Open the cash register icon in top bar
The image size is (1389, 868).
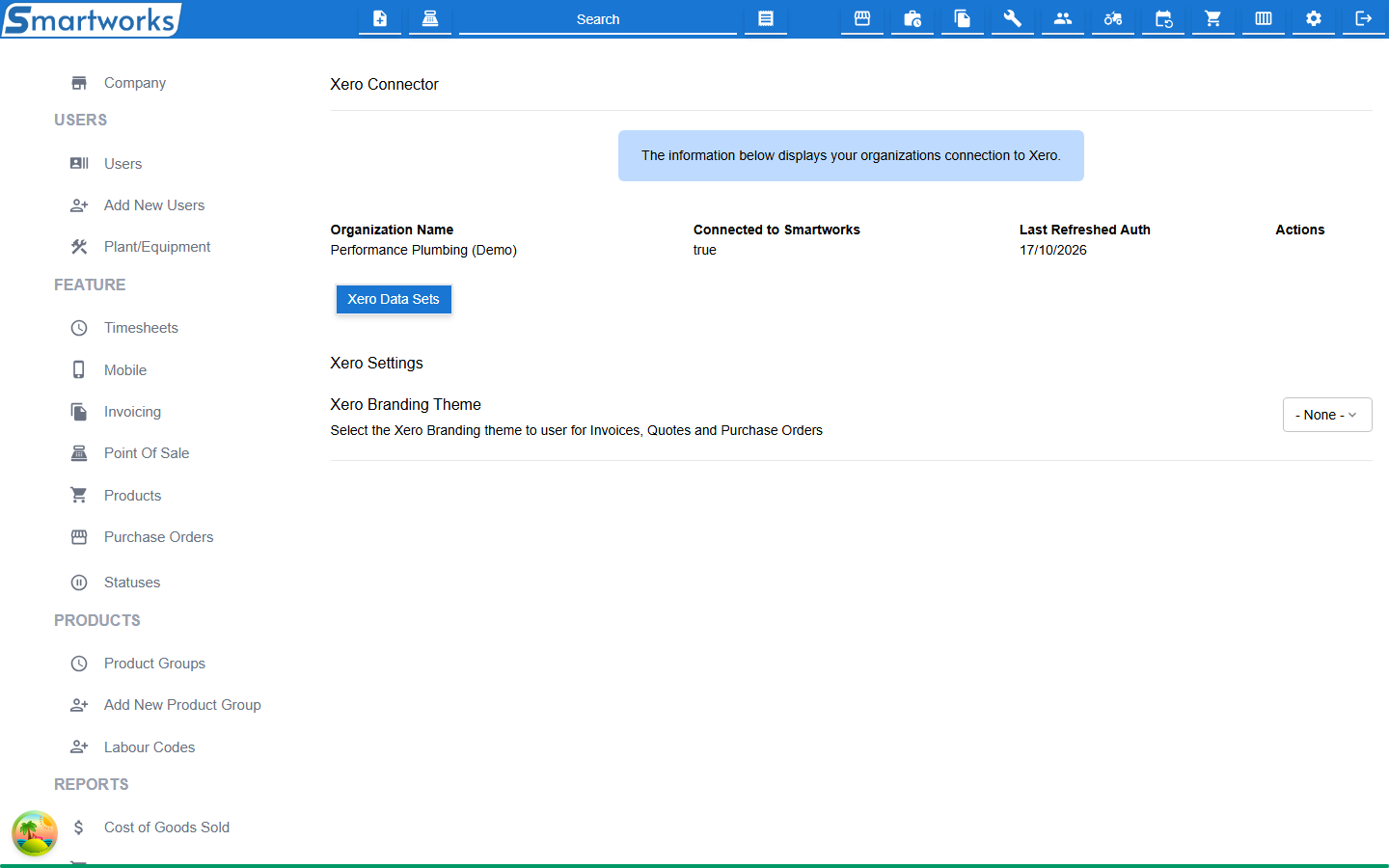(x=430, y=18)
